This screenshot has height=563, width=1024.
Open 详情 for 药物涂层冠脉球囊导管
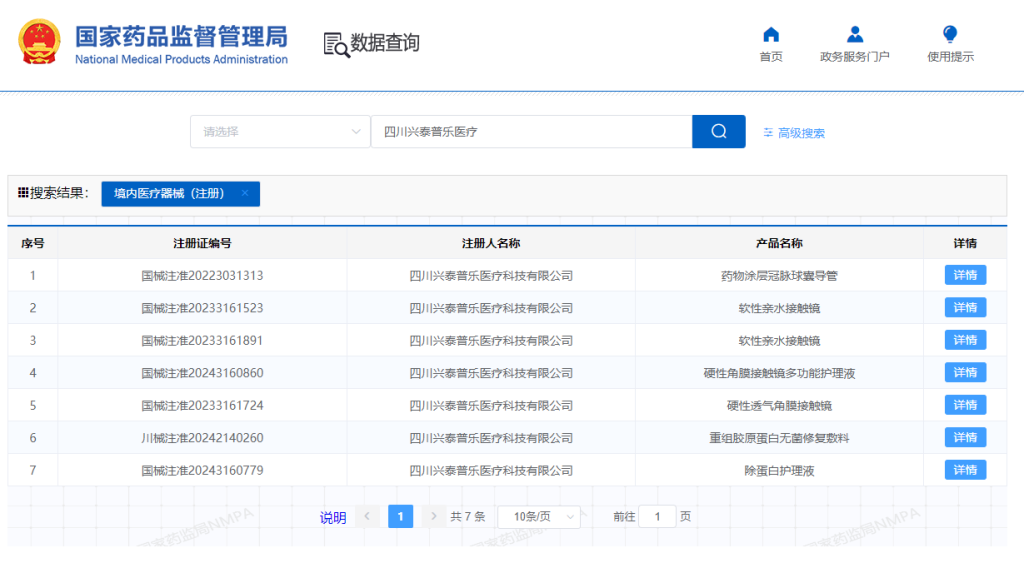(965, 275)
